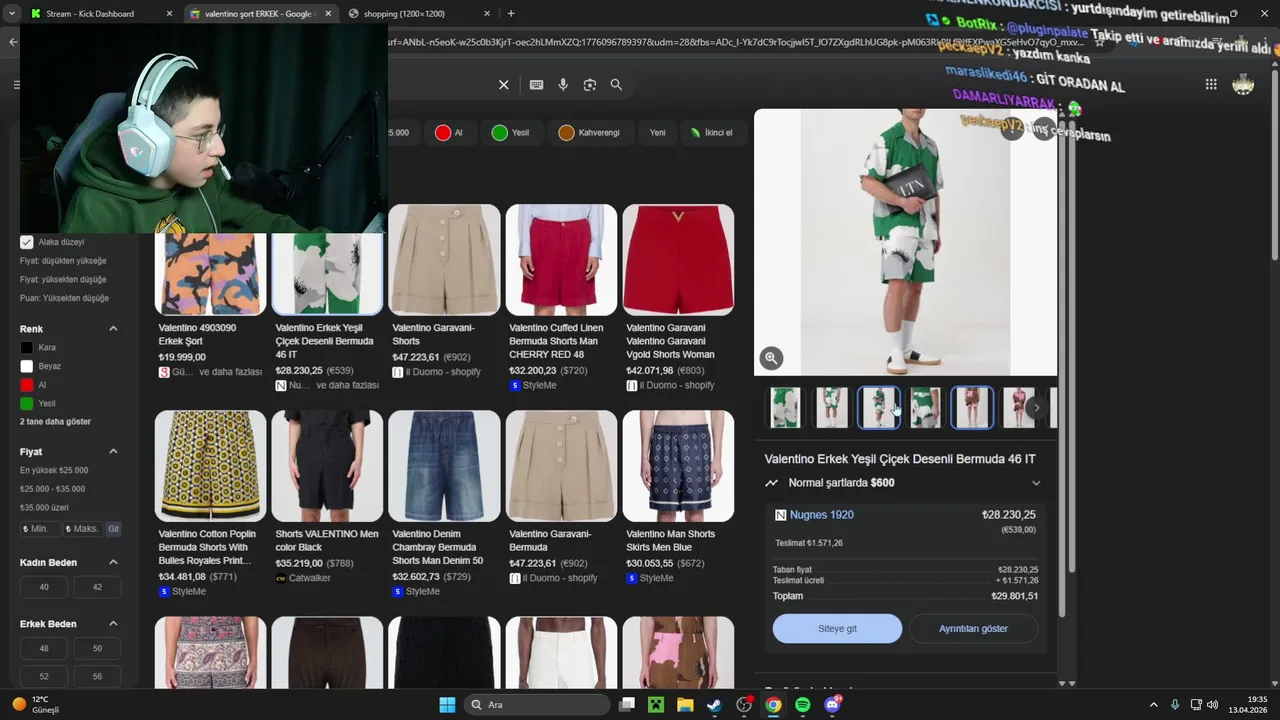
Task: Open a new browser tab
Action: pos(511,13)
